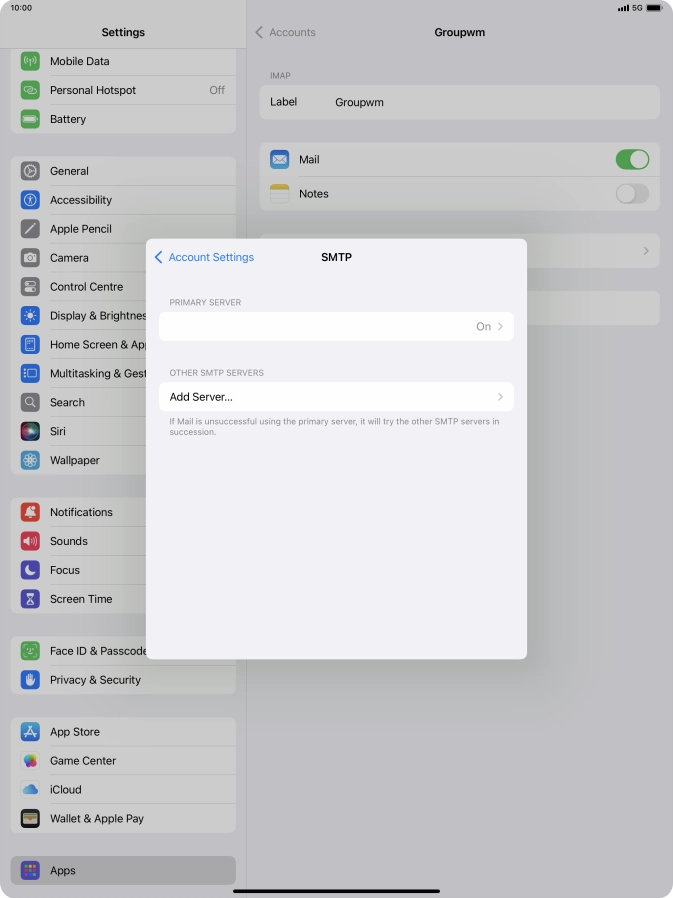Open the Battery settings icon
The width and height of the screenshot is (673, 898).
pyautogui.click(x=30, y=119)
